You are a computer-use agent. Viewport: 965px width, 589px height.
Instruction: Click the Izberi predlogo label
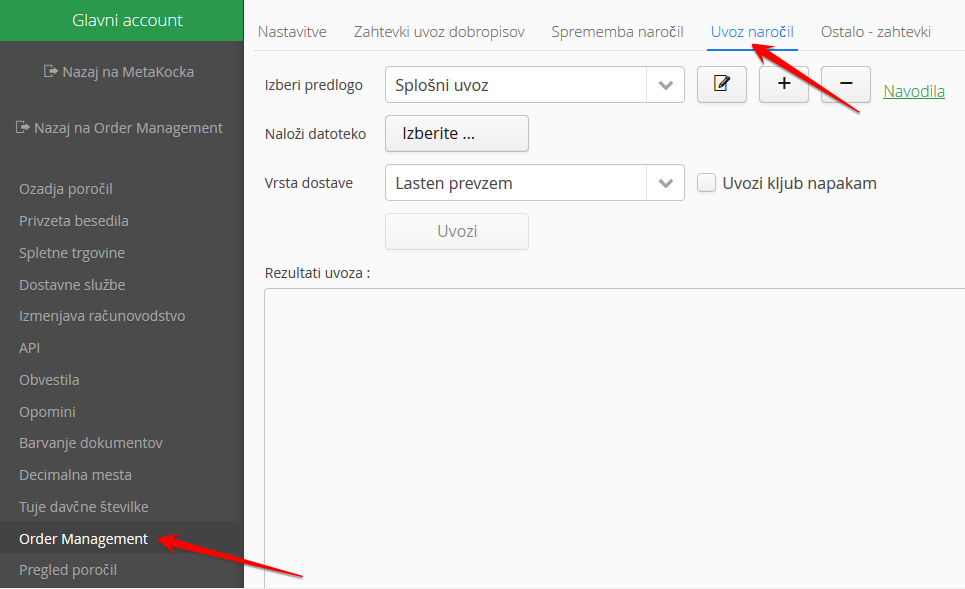pos(314,85)
